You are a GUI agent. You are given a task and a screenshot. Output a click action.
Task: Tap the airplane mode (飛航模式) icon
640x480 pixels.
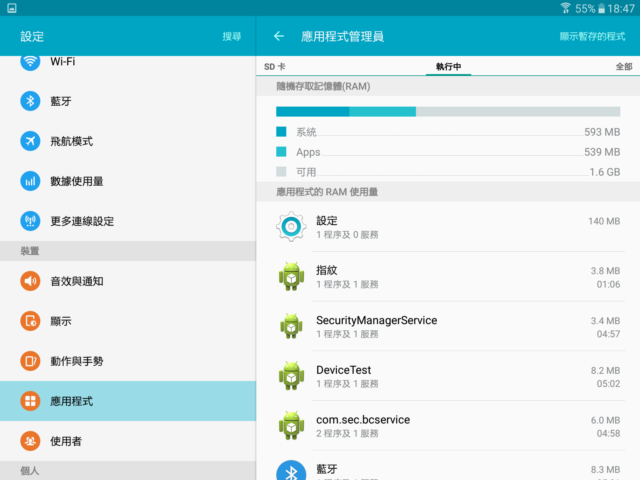pyautogui.click(x=30, y=141)
